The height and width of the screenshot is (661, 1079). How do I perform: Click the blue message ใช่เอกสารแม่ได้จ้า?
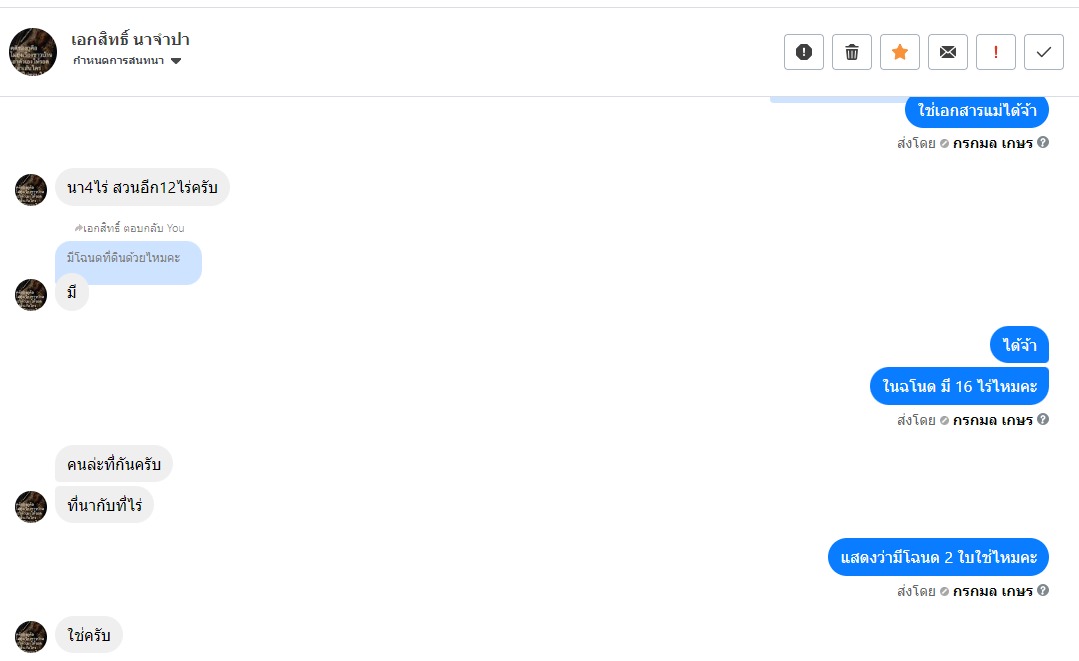(977, 110)
